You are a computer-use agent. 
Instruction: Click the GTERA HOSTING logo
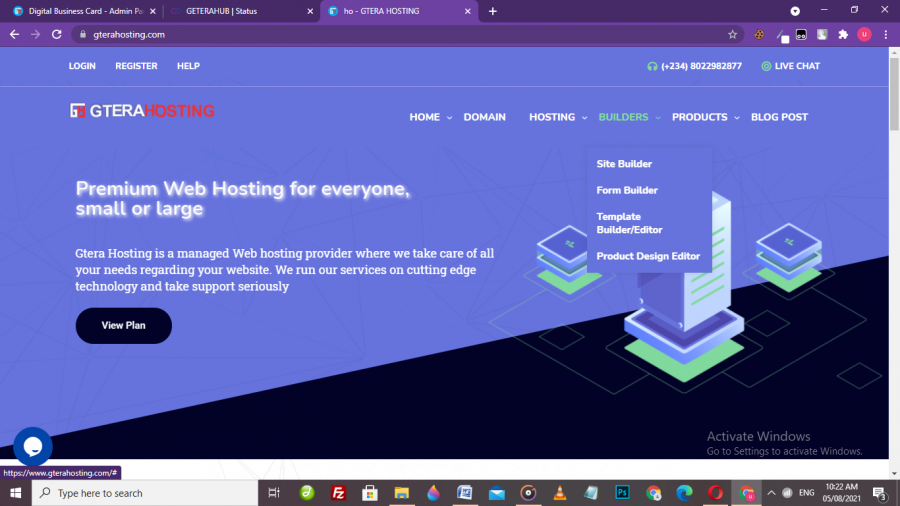[x=142, y=111]
